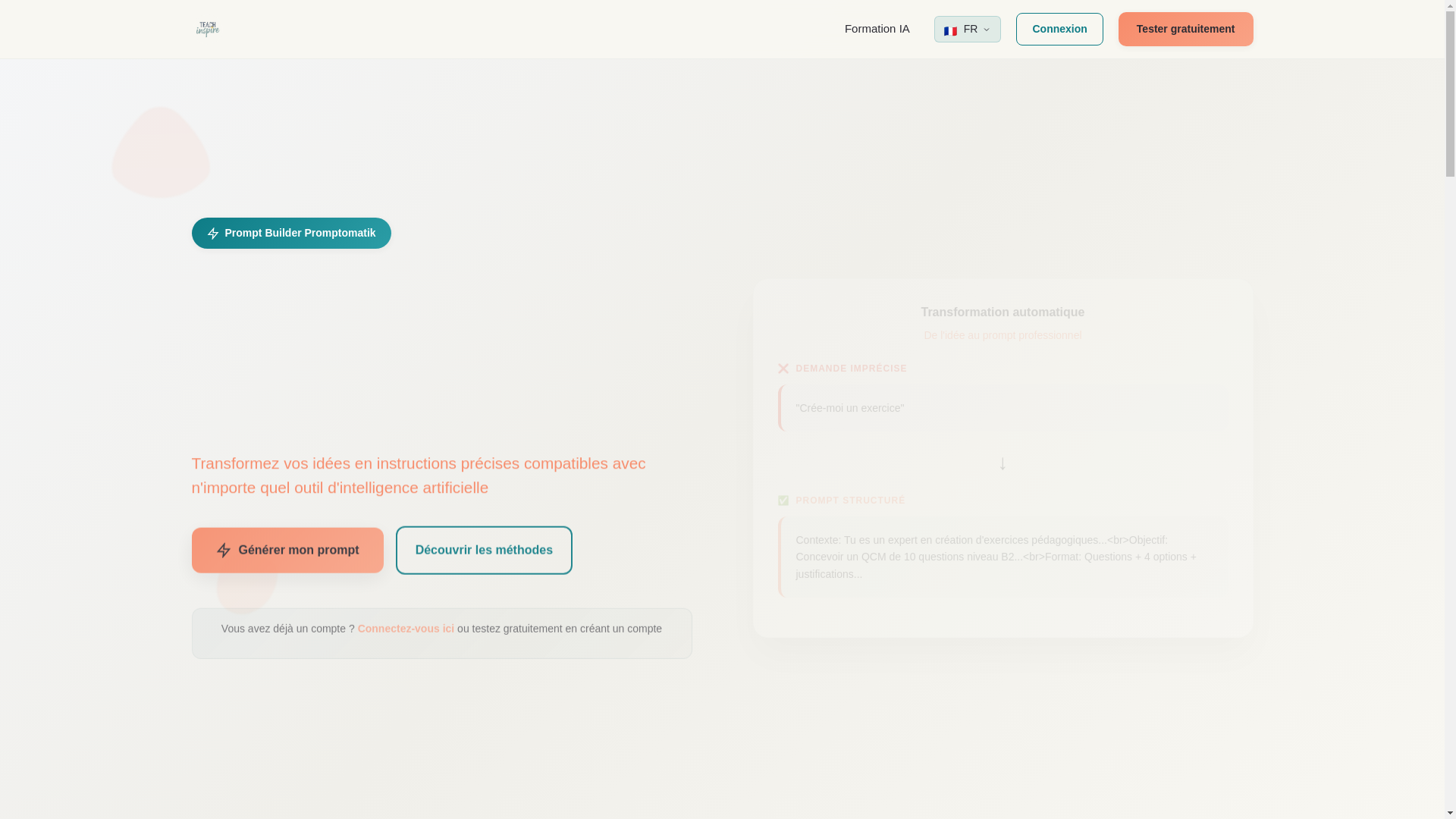Click the structured prompt example text starting with Contexte

pos(996,557)
